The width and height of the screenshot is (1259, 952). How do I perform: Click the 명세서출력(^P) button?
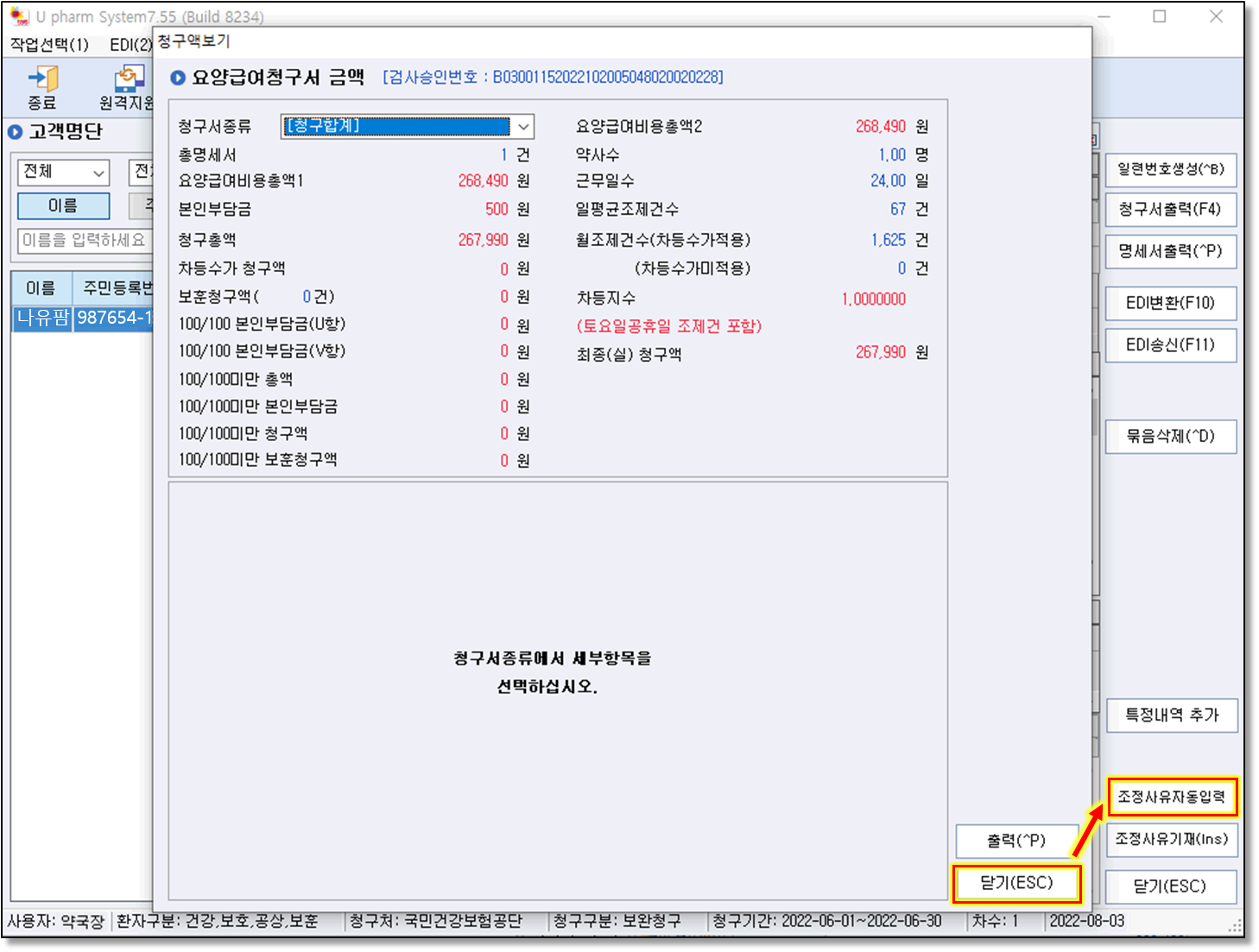point(1170,251)
